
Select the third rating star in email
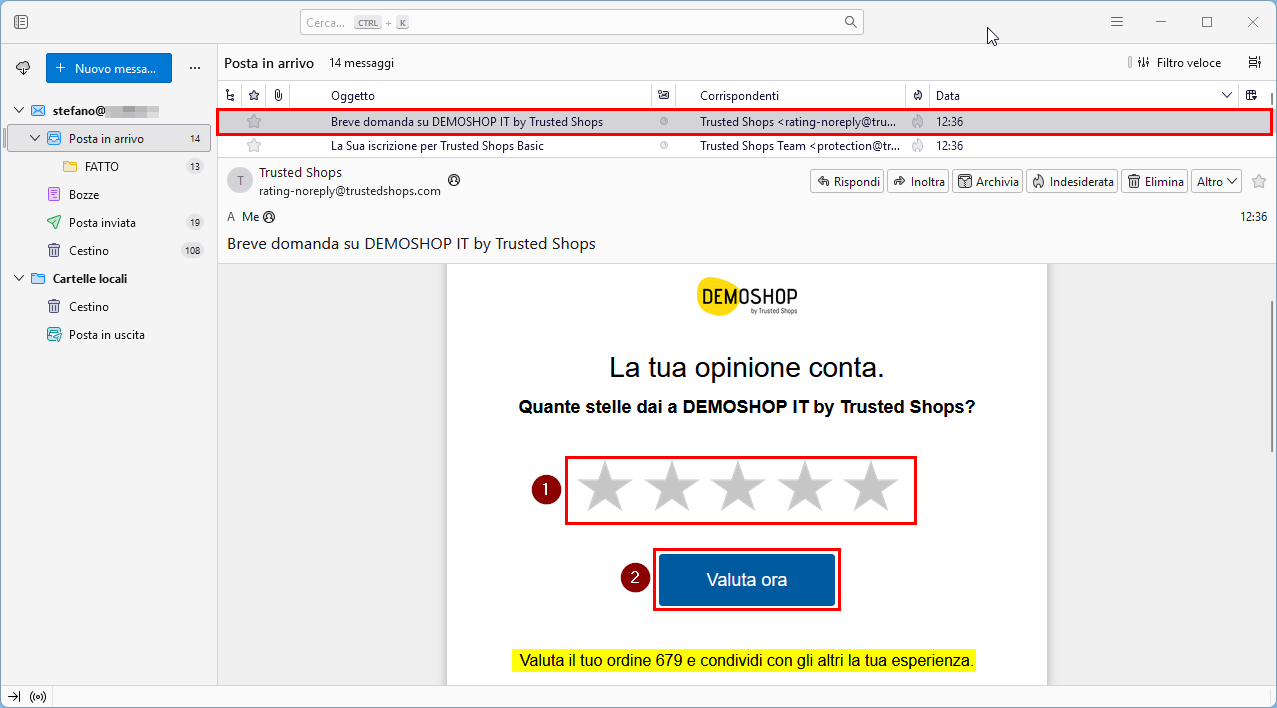click(x=738, y=487)
